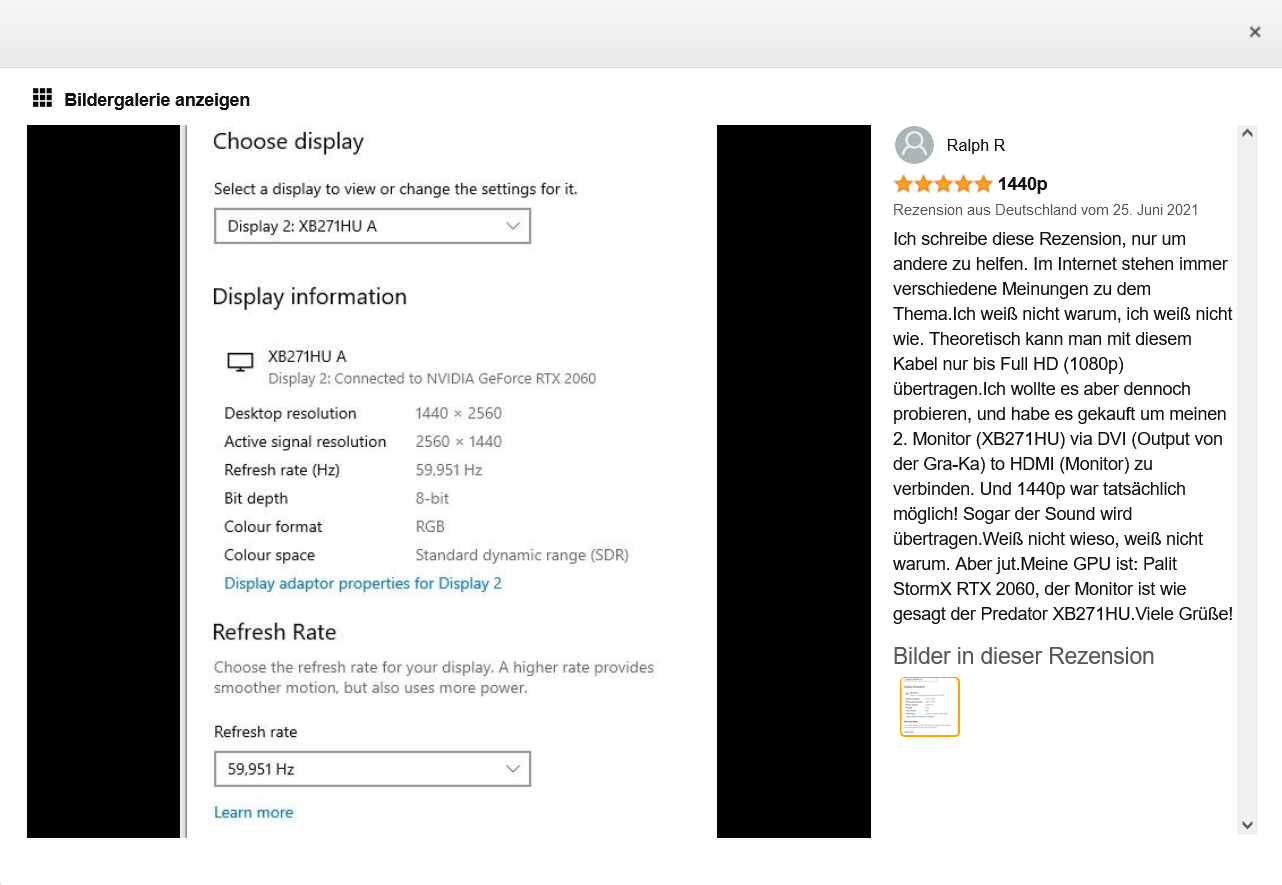Click the monitor icon beside XB271HU A
Image resolution: width=1282 pixels, height=885 pixels.
pos(240,362)
